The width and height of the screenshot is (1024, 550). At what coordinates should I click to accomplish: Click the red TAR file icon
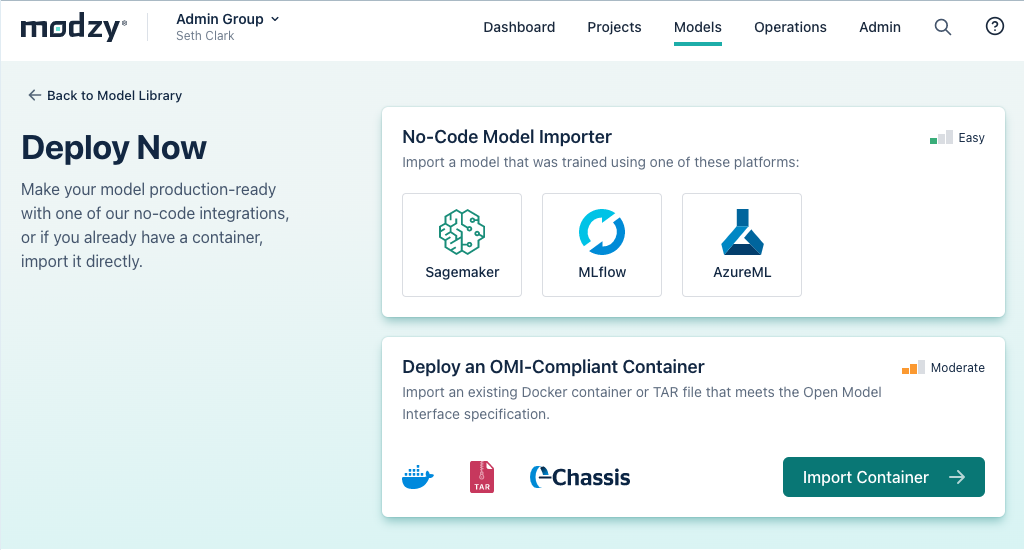point(482,477)
